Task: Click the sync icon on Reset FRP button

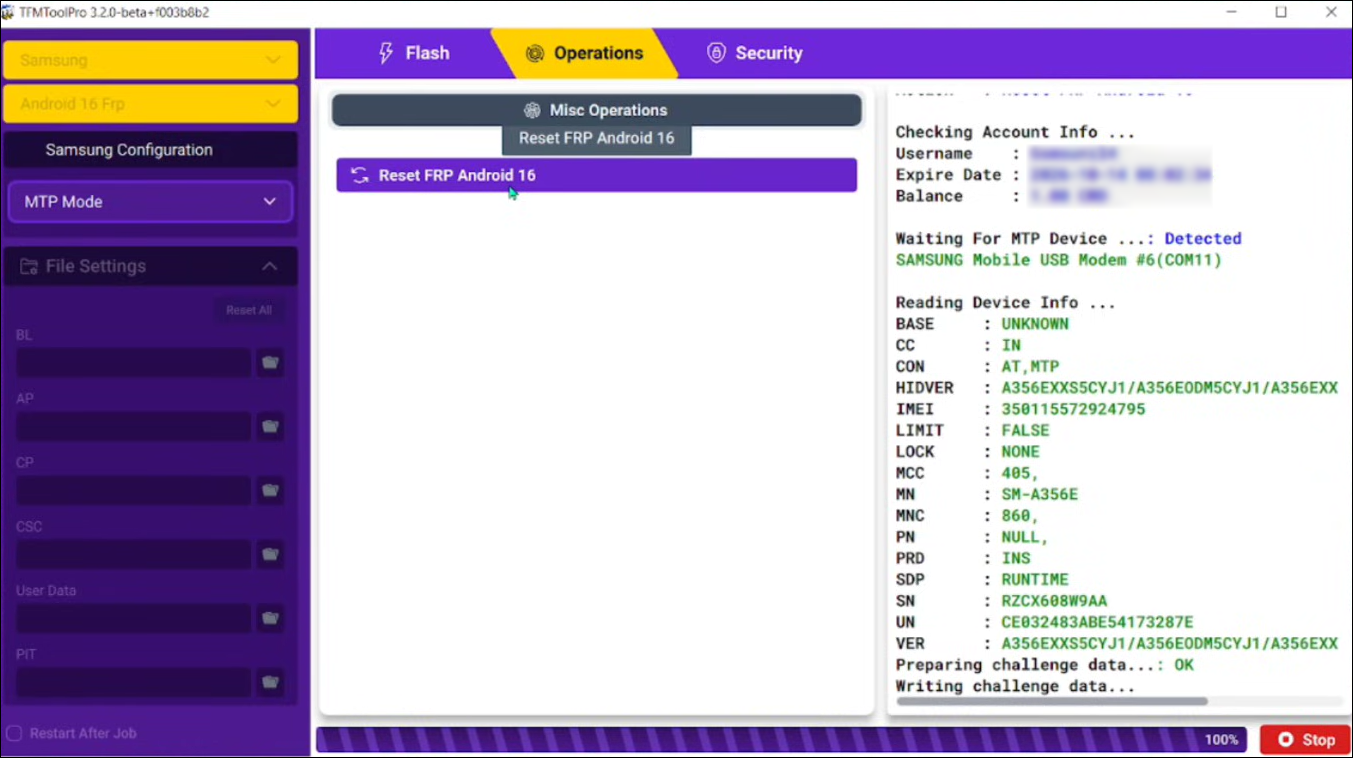Action: tap(359, 175)
